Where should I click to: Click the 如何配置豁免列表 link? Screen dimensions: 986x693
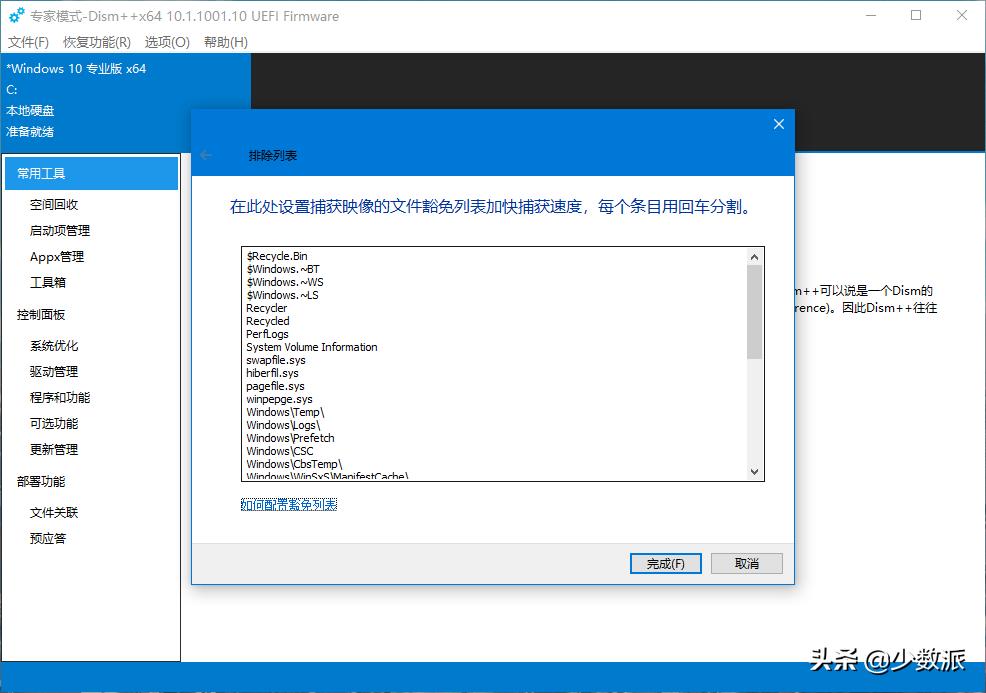tap(289, 503)
